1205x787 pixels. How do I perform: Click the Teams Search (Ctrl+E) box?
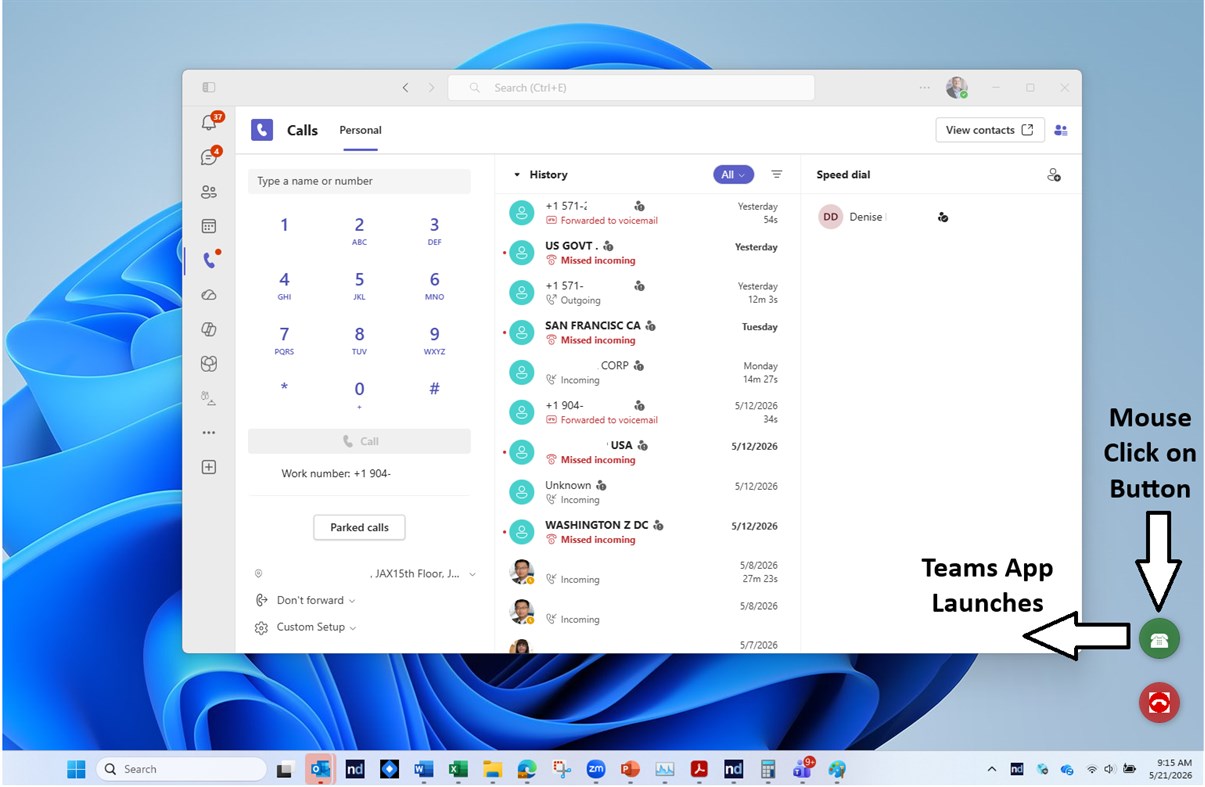(x=631, y=88)
